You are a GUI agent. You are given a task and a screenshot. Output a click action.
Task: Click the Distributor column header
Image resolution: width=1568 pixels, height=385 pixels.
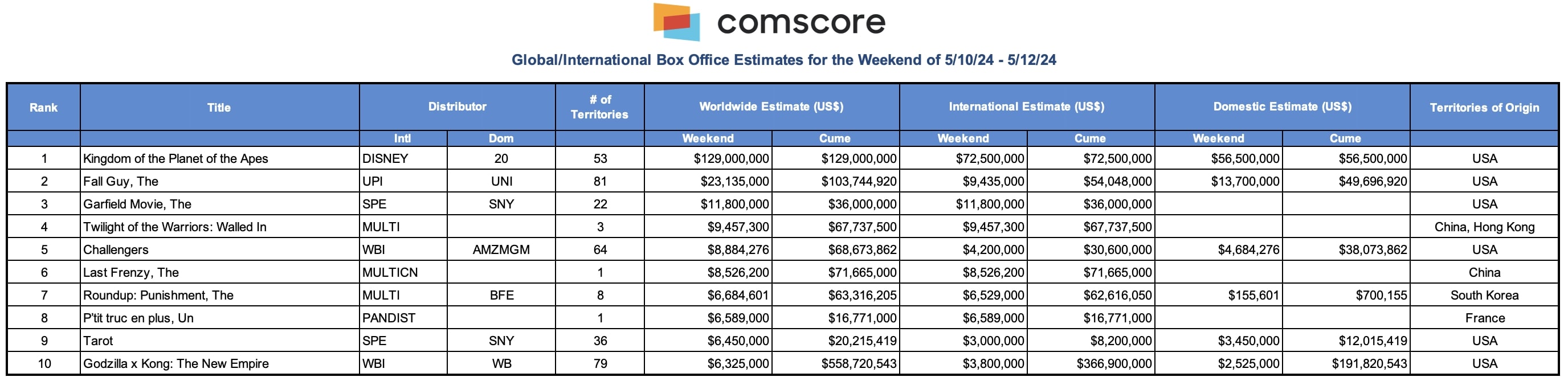tap(457, 107)
